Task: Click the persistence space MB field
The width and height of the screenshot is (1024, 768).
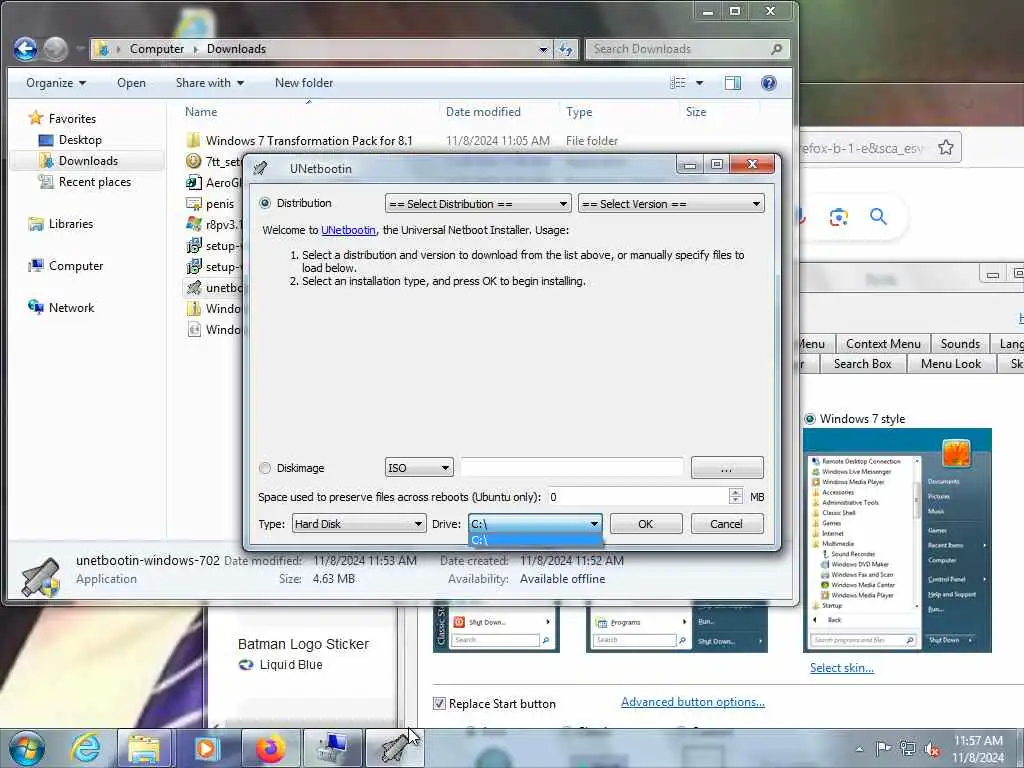Action: (x=638, y=497)
